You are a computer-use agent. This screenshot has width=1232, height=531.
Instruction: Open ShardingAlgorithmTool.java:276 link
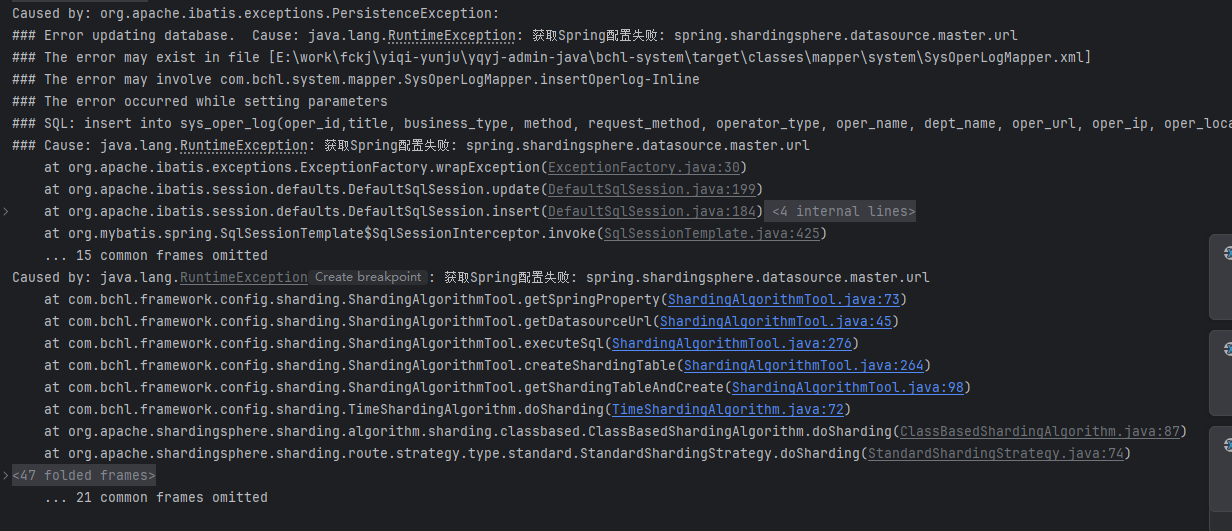(731, 343)
